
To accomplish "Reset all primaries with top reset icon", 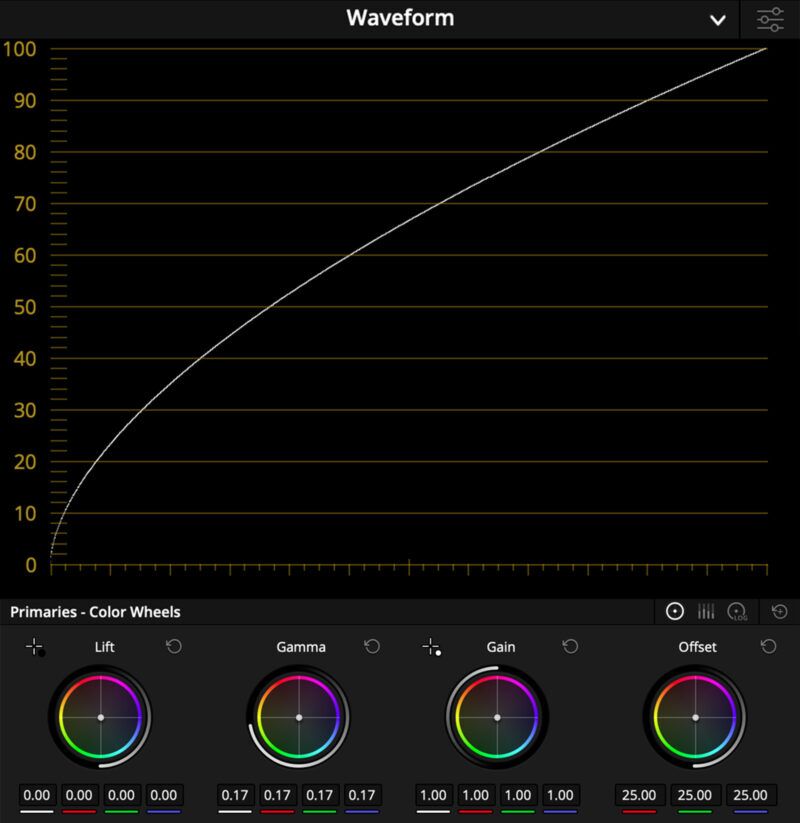I will 780,611.
